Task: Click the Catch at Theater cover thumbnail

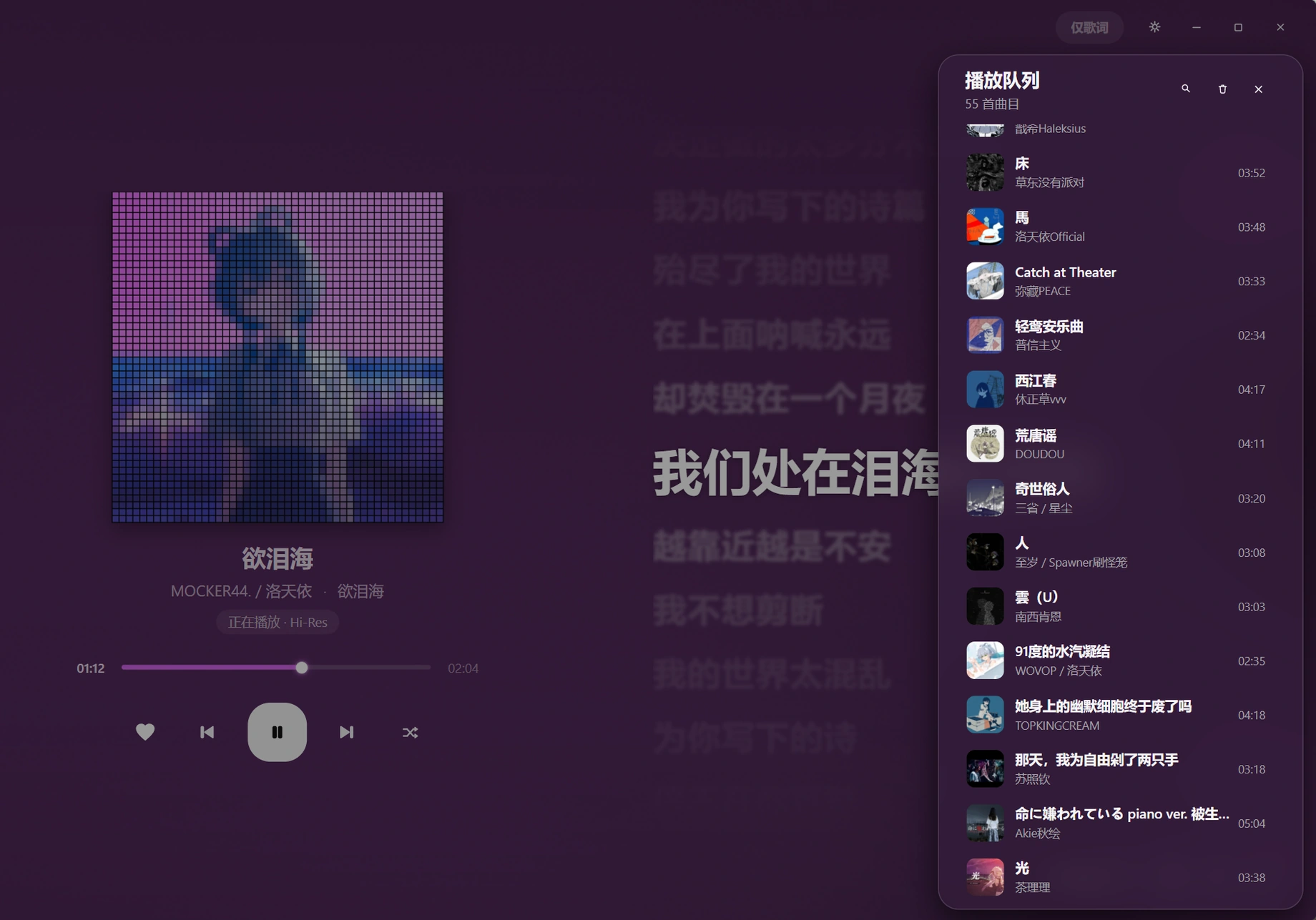Action: pos(985,281)
